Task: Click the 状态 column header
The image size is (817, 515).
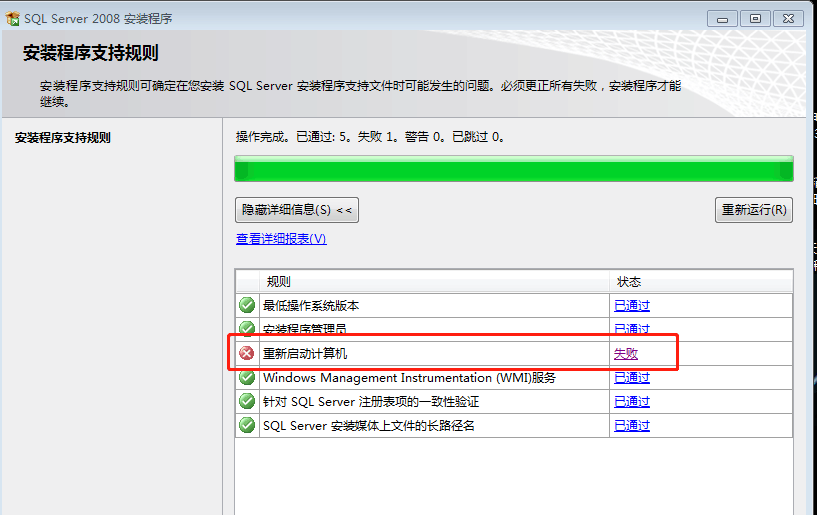Action: click(x=701, y=281)
